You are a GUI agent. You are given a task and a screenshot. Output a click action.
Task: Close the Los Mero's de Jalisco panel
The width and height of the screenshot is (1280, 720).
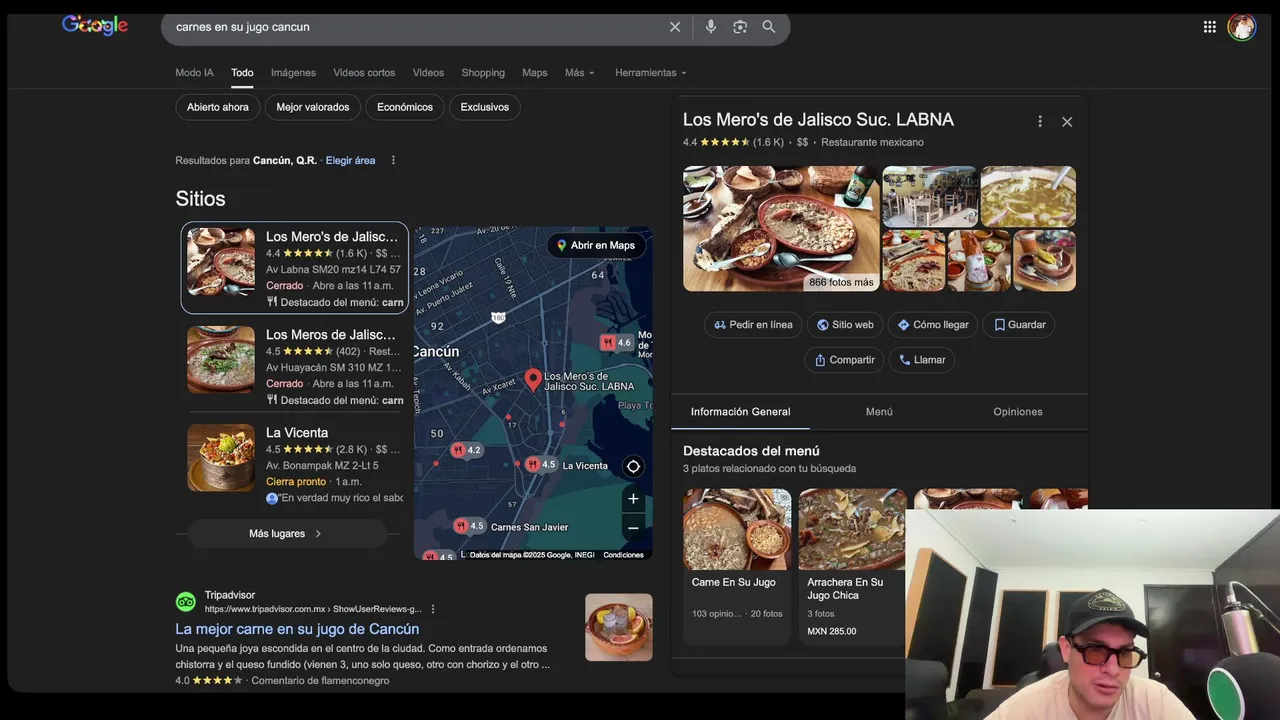pos(1067,121)
